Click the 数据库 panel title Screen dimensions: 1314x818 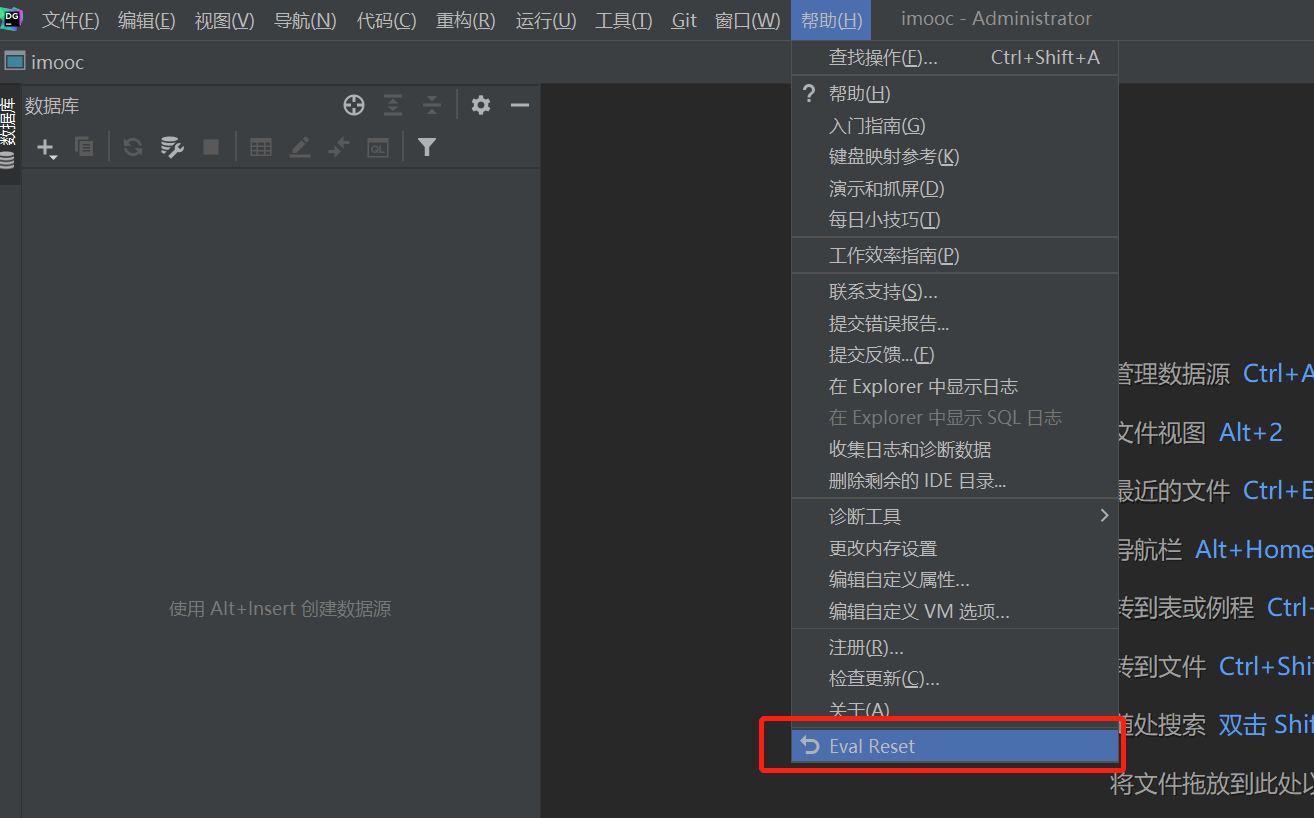[x=52, y=106]
